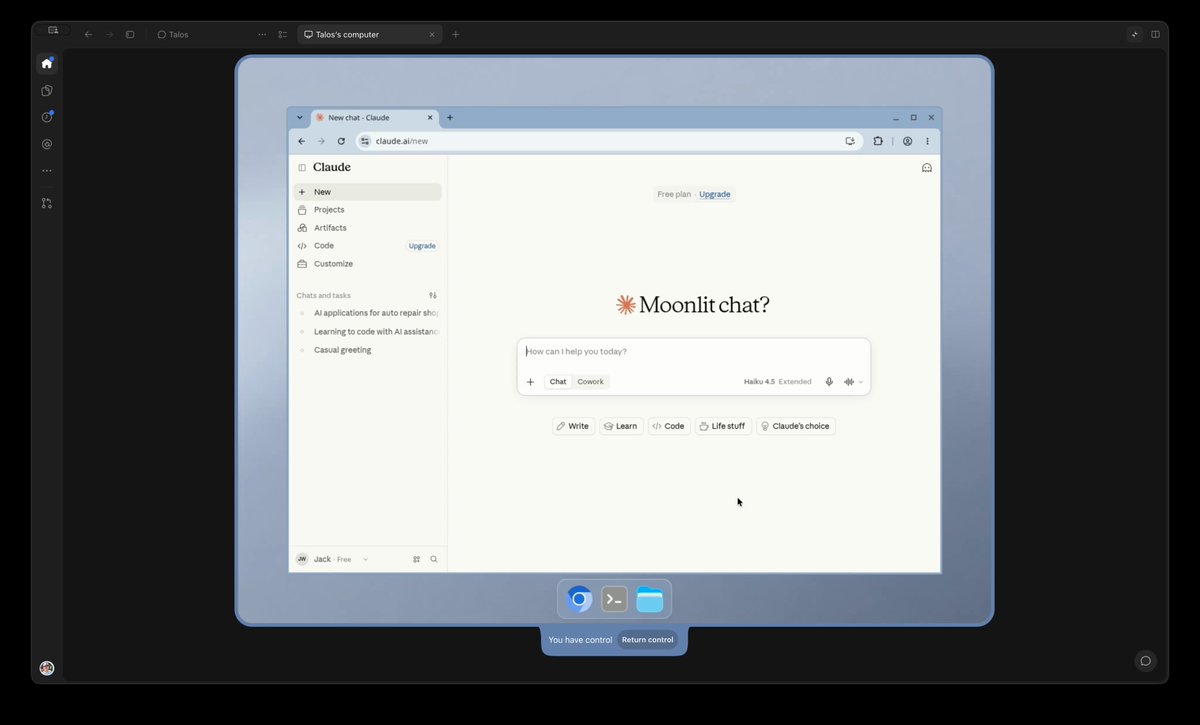This screenshot has width=1200, height=725.
Task: Click the grid apps icon beside search
Action: click(417, 559)
